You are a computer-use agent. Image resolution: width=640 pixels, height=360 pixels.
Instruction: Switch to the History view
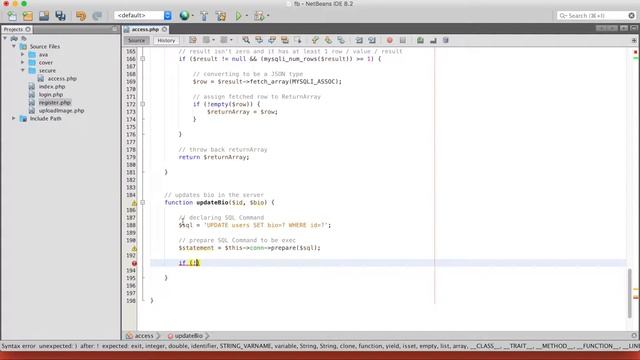point(166,40)
